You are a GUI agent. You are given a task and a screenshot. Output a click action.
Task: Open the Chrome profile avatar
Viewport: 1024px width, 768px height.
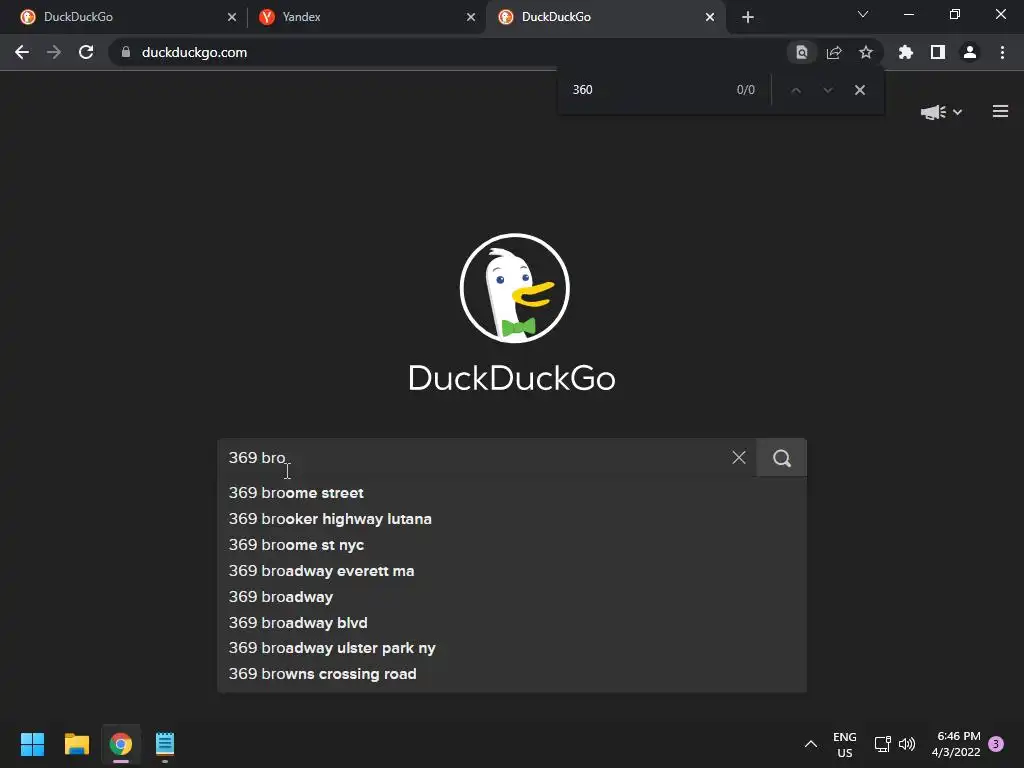tap(970, 52)
